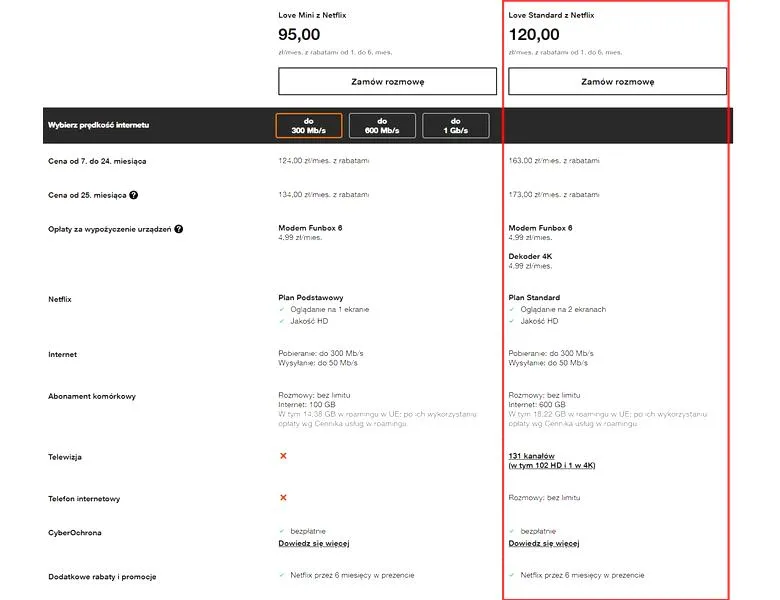
Task: Order a call for Love Standard z Netflix
Action: tap(617, 82)
